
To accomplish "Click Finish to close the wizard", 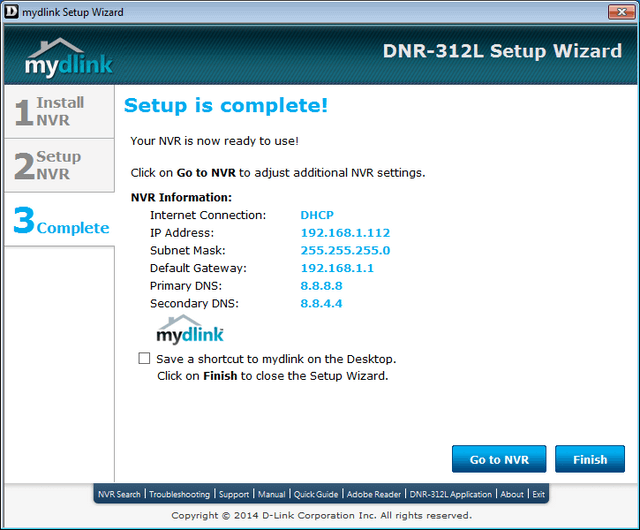I will click(x=590, y=459).
